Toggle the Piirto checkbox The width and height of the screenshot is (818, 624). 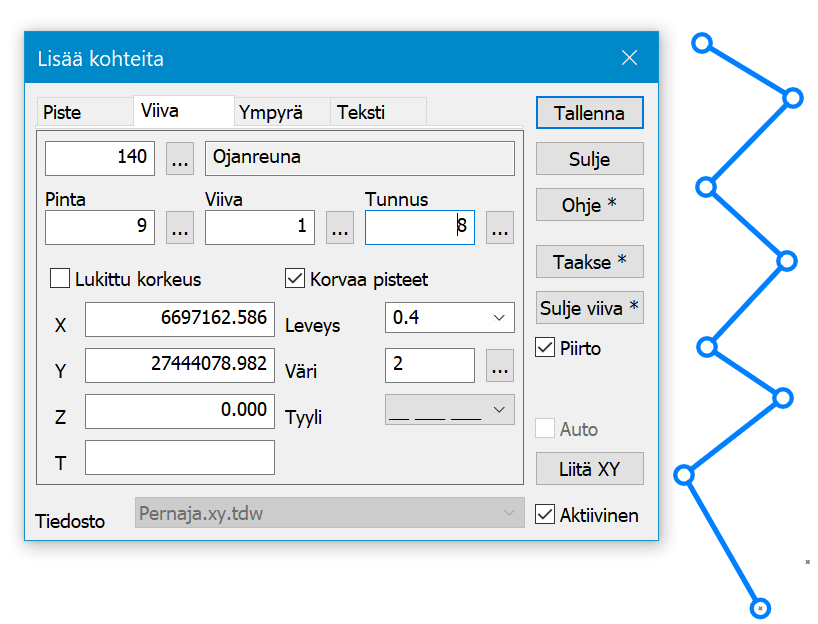point(545,348)
